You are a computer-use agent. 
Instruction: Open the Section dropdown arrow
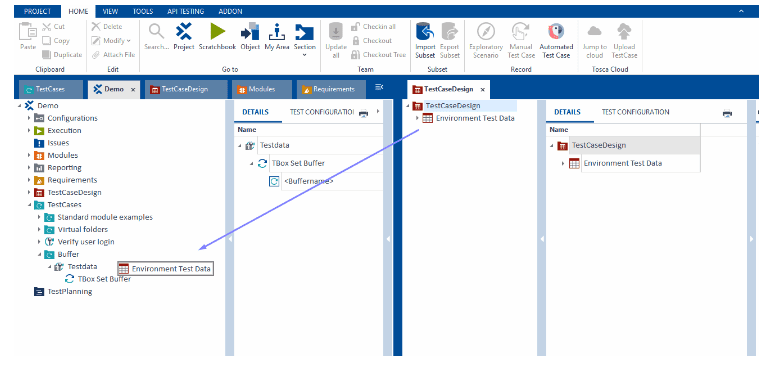(304, 55)
